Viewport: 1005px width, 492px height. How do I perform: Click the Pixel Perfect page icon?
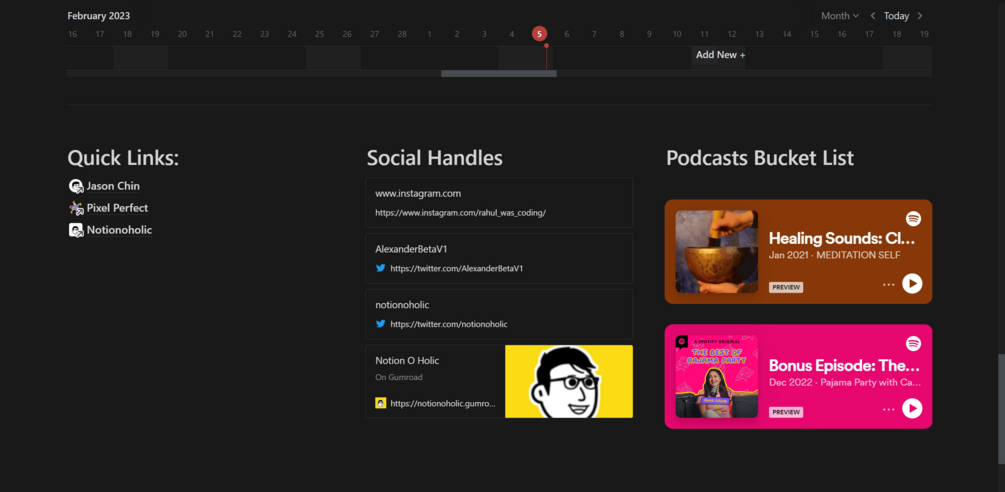(x=76, y=208)
